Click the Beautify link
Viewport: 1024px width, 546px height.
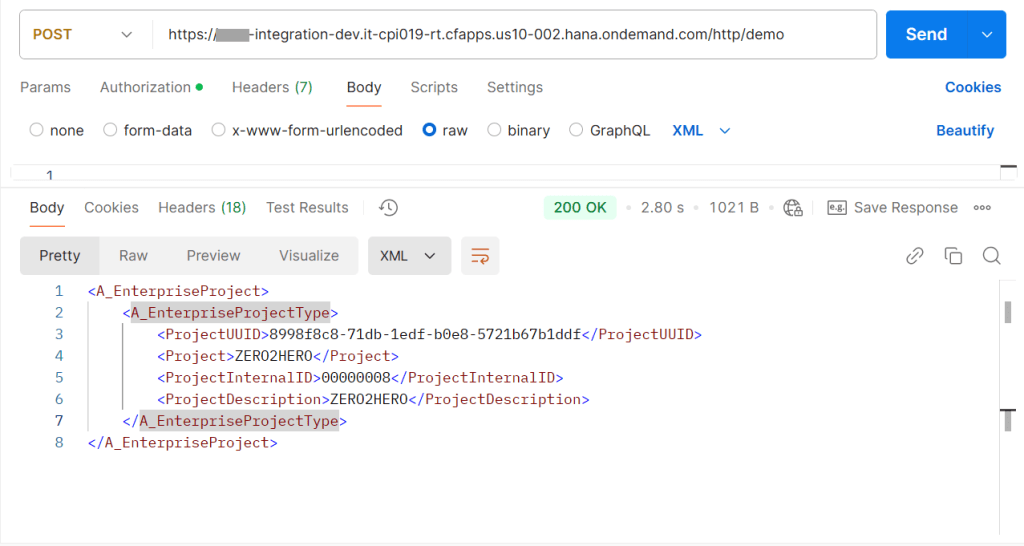coord(964,130)
